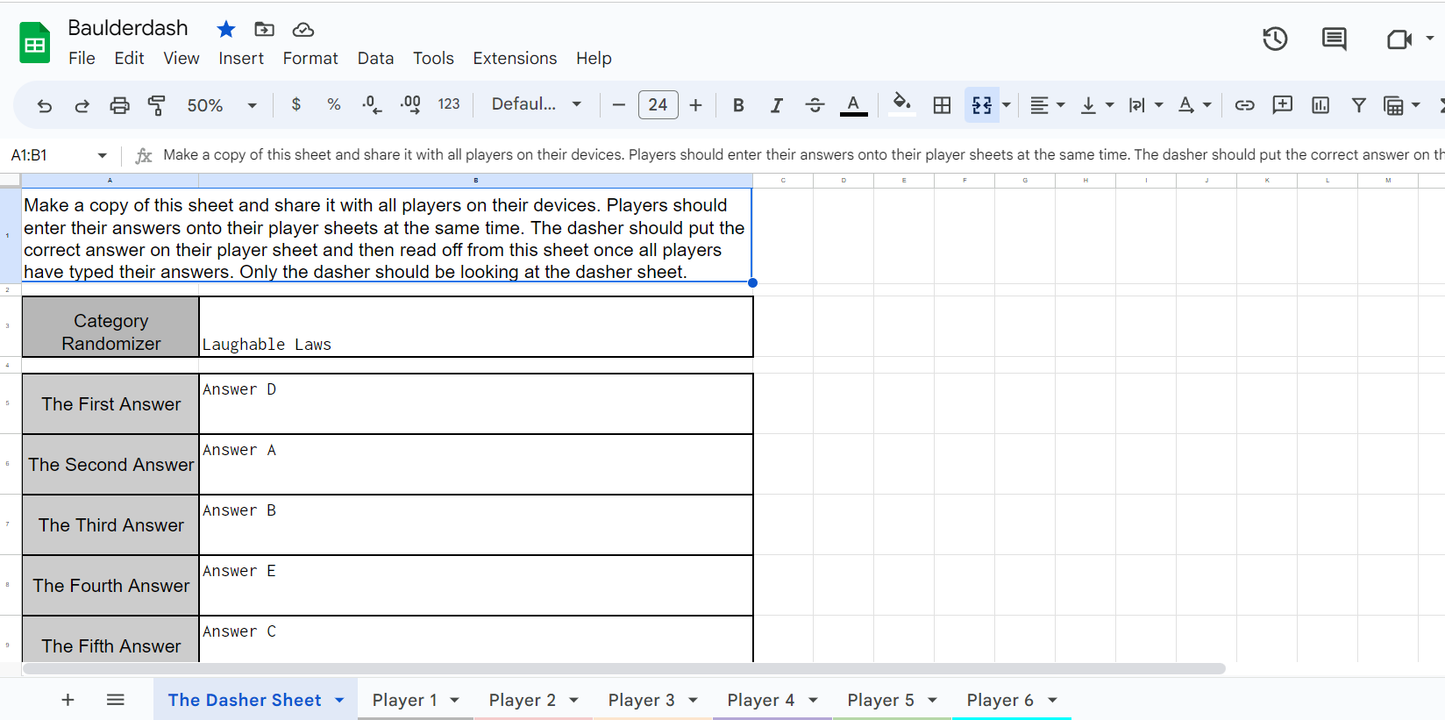Add a new sheet with plus button
The height and width of the screenshot is (720, 1445).
tap(68, 700)
